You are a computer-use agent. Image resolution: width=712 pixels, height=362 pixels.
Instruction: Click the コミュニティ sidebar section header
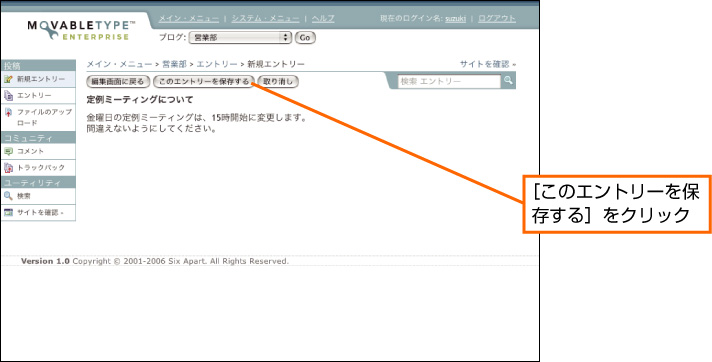[x=38, y=138]
